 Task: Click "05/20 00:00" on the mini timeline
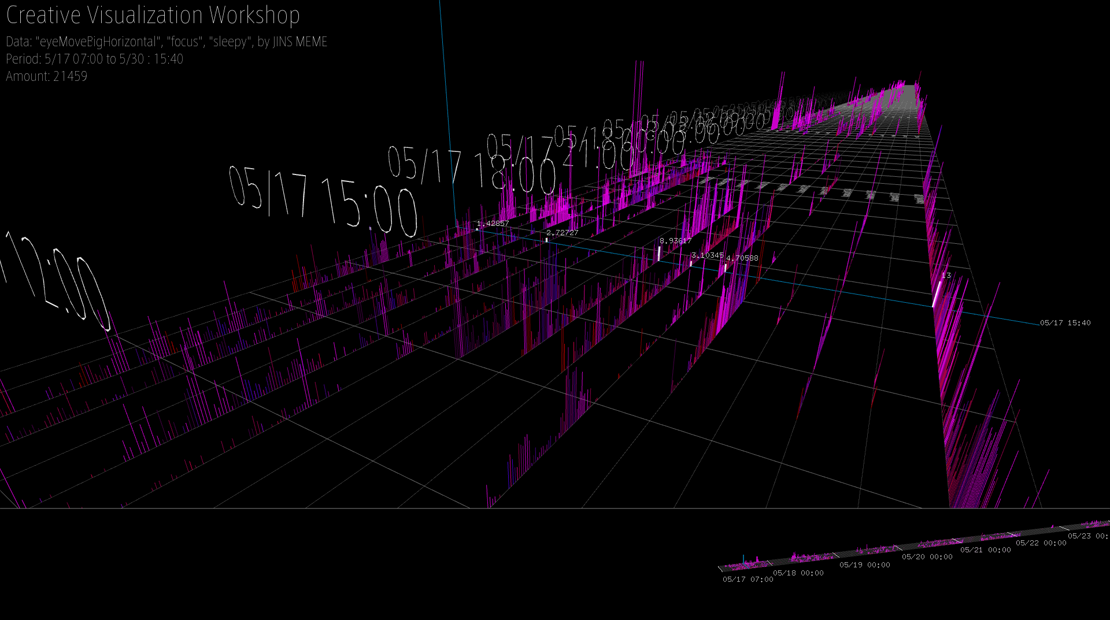(927, 557)
